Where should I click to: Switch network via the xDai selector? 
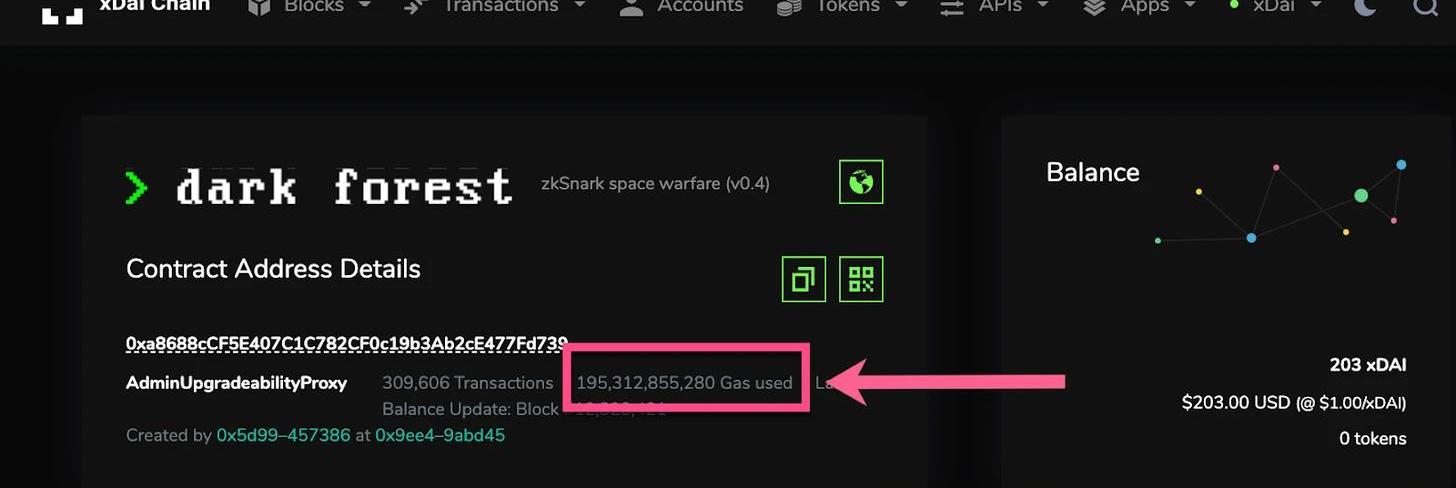tap(1275, 6)
